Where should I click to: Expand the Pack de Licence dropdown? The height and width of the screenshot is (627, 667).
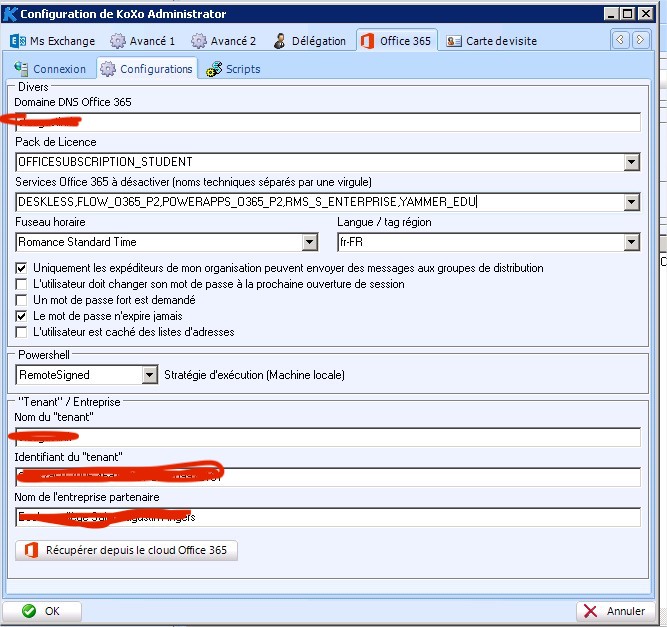coord(632,162)
